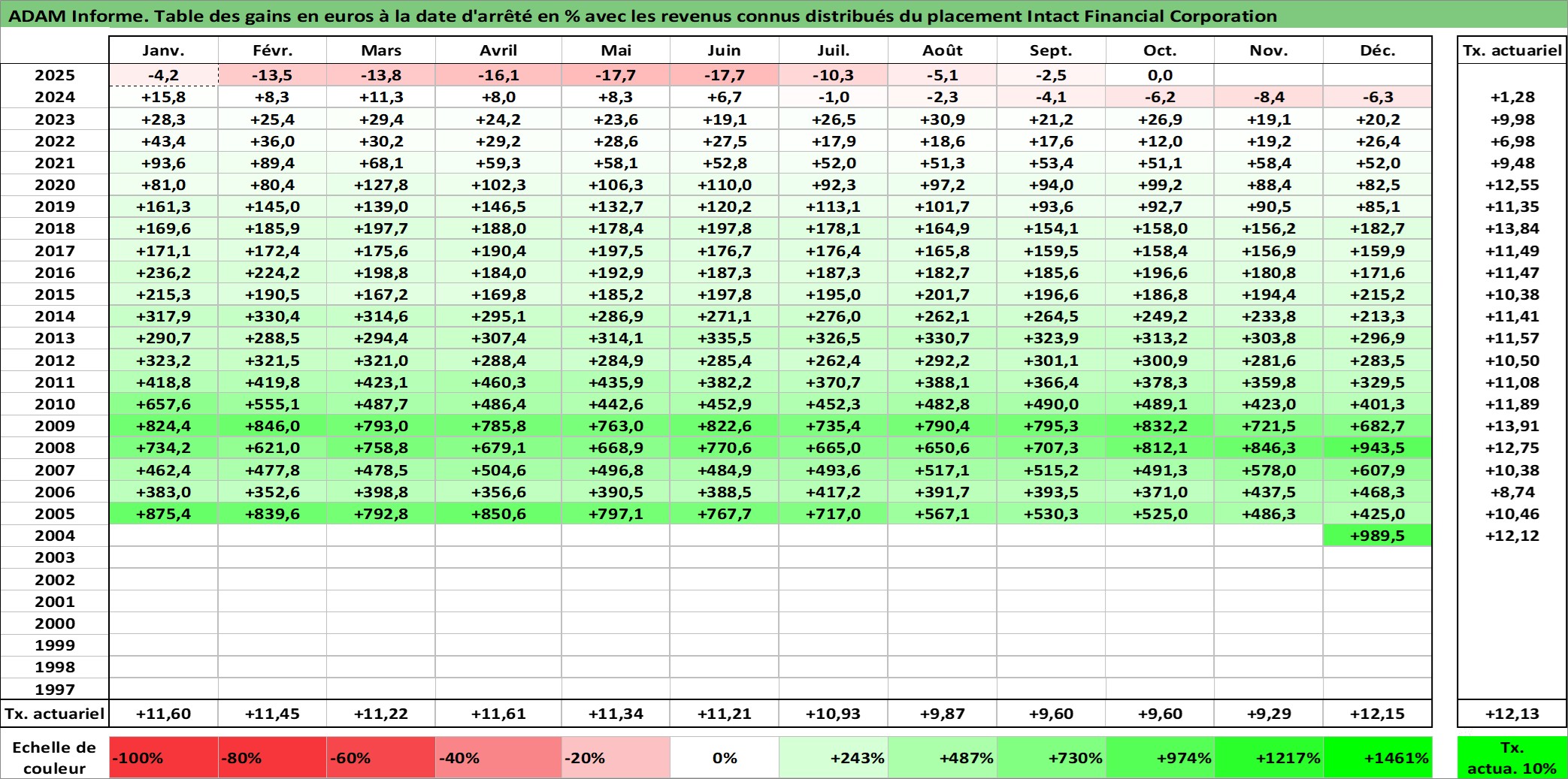Select the +1461% bright green swatch

[1377, 757]
